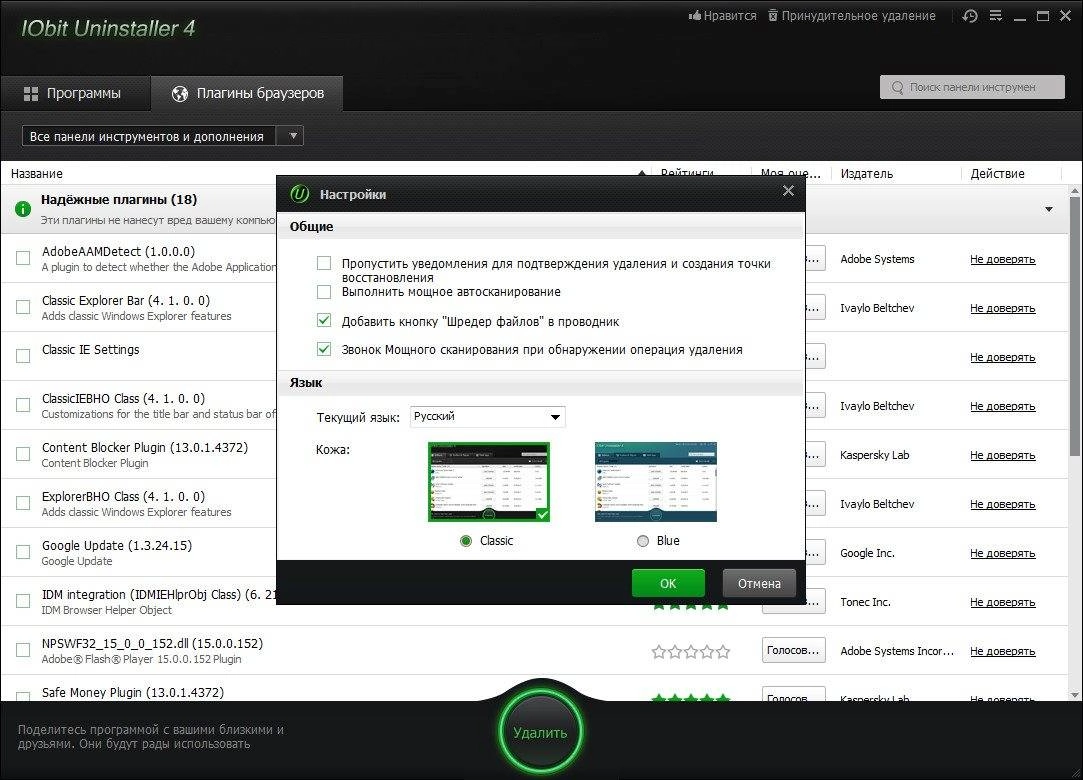Screen dimensions: 1083x780
Task: Enable Выполнить мощное автосканирование checkbox
Action: click(323, 292)
